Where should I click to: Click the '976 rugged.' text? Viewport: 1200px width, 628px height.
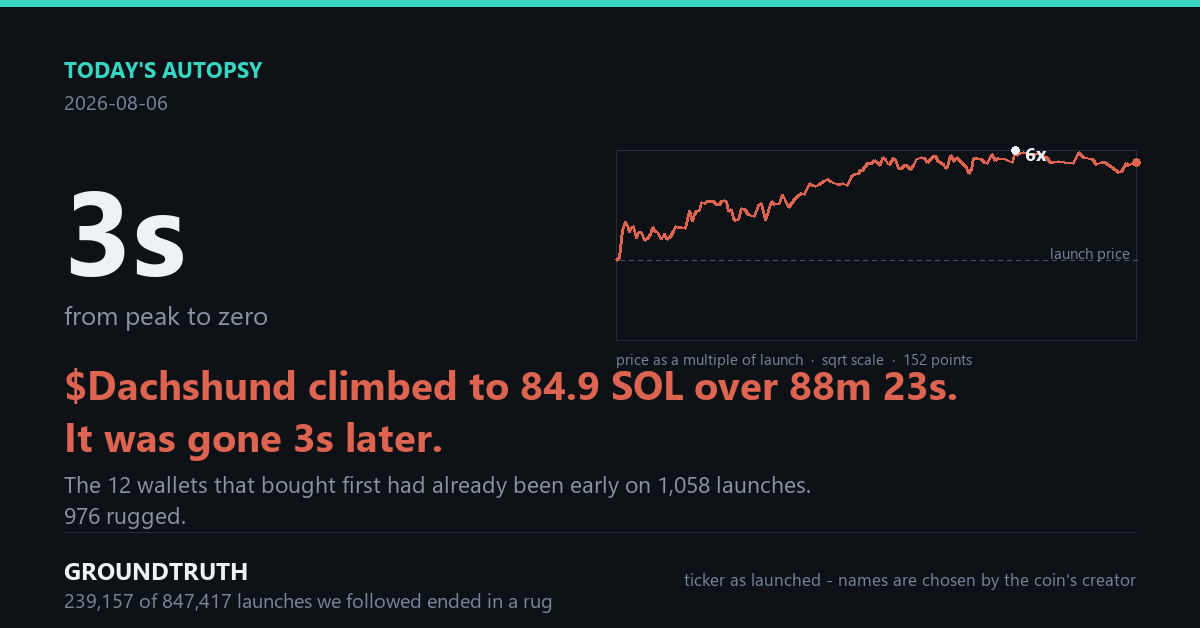pyautogui.click(x=125, y=517)
